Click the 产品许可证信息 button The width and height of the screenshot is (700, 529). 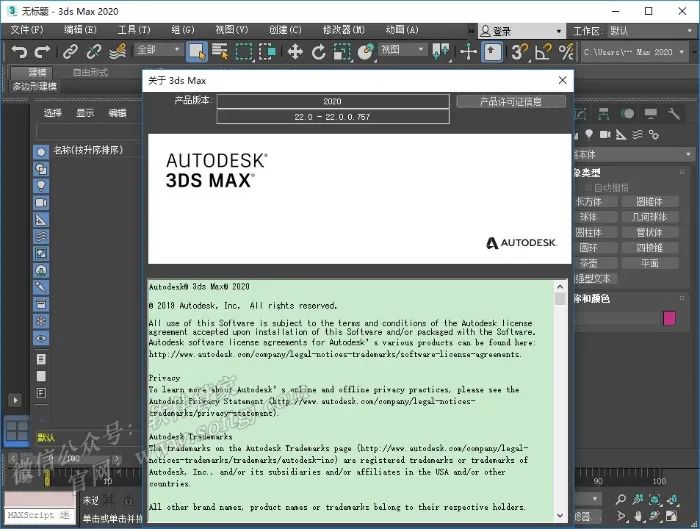click(511, 101)
